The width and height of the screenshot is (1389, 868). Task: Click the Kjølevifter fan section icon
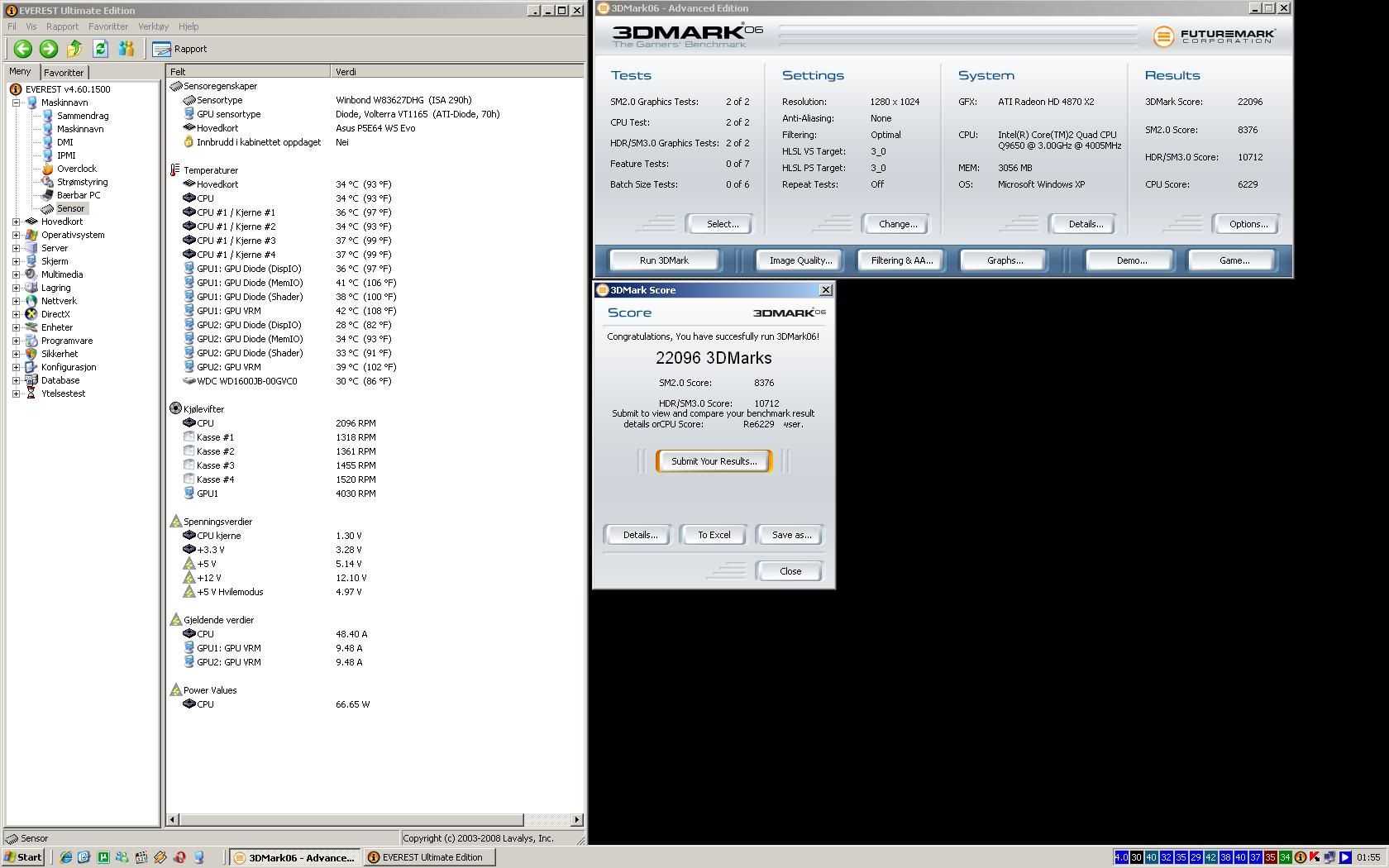(175, 409)
